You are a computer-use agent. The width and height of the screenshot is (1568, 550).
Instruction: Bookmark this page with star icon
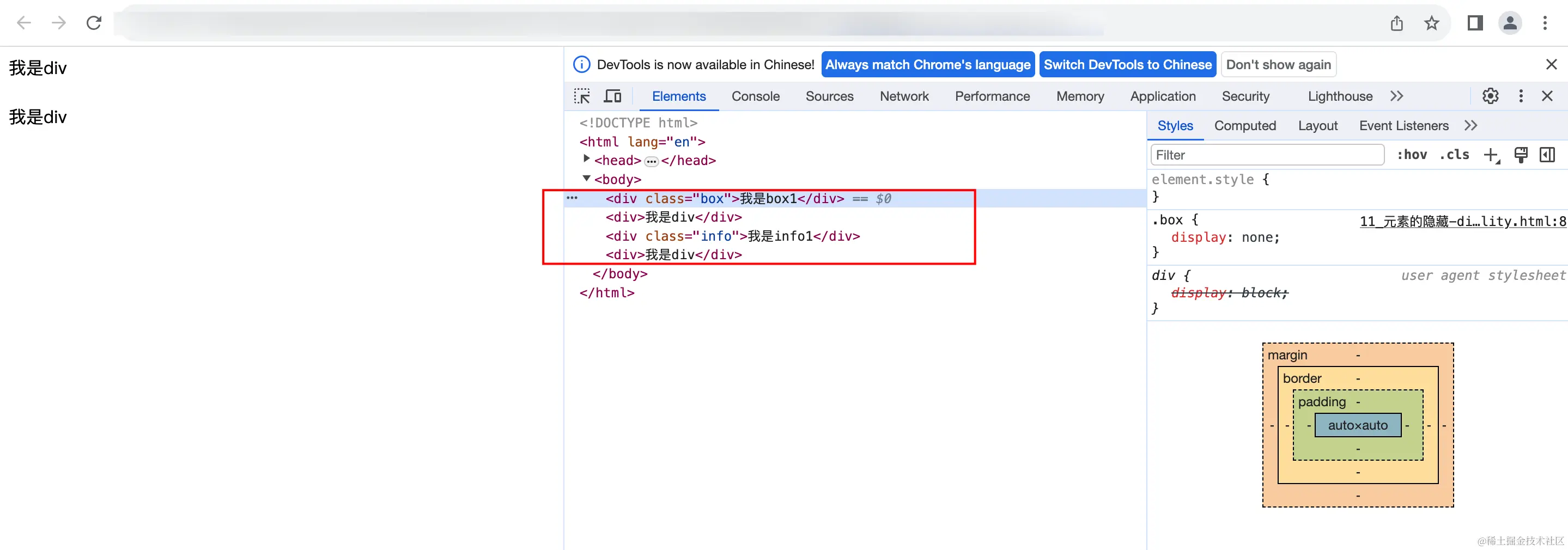(1431, 23)
